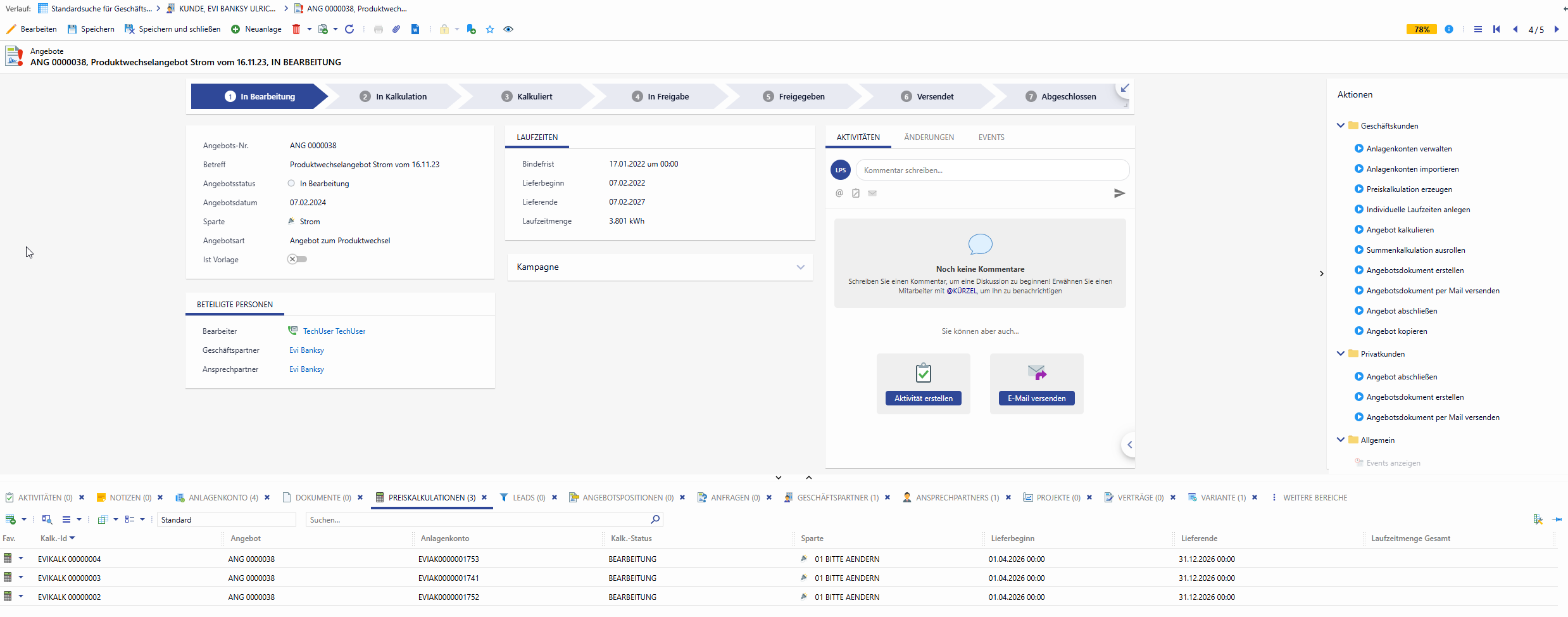Click the Kommentar schreiben input field
The width and height of the screenshot is (1568, 617).
point(992,170)
